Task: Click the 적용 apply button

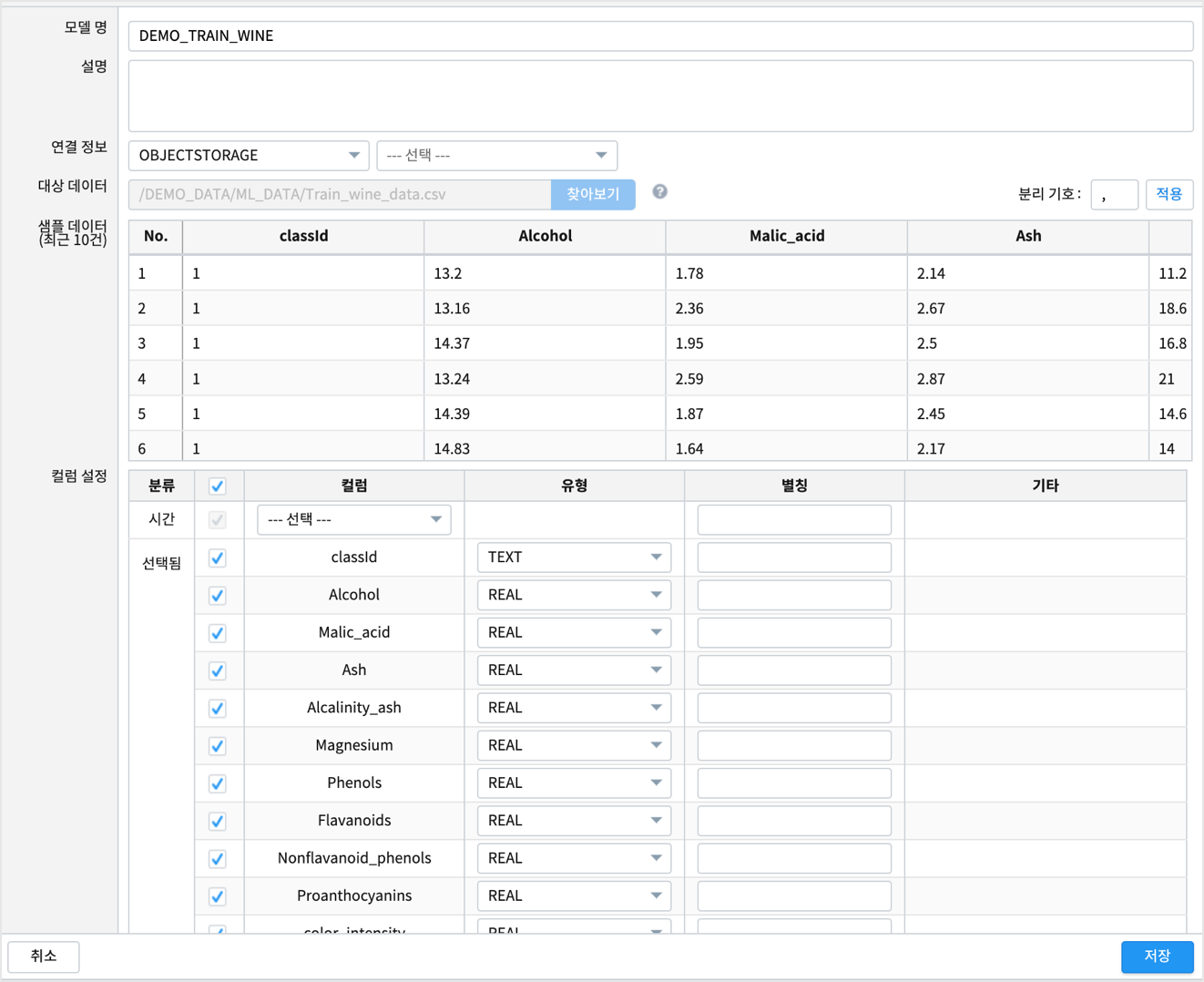Action: (x=1169, y=194)
